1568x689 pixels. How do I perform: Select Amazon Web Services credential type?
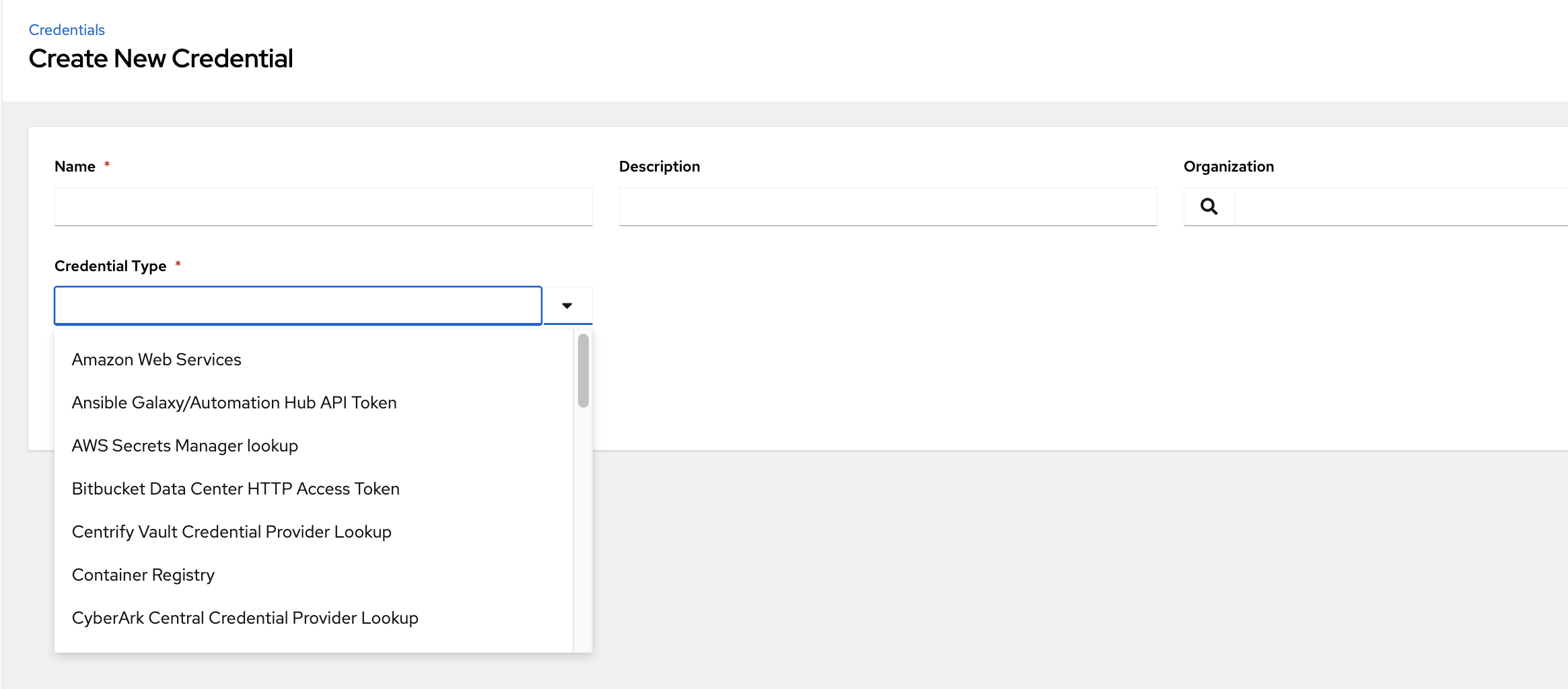point(156,359)
